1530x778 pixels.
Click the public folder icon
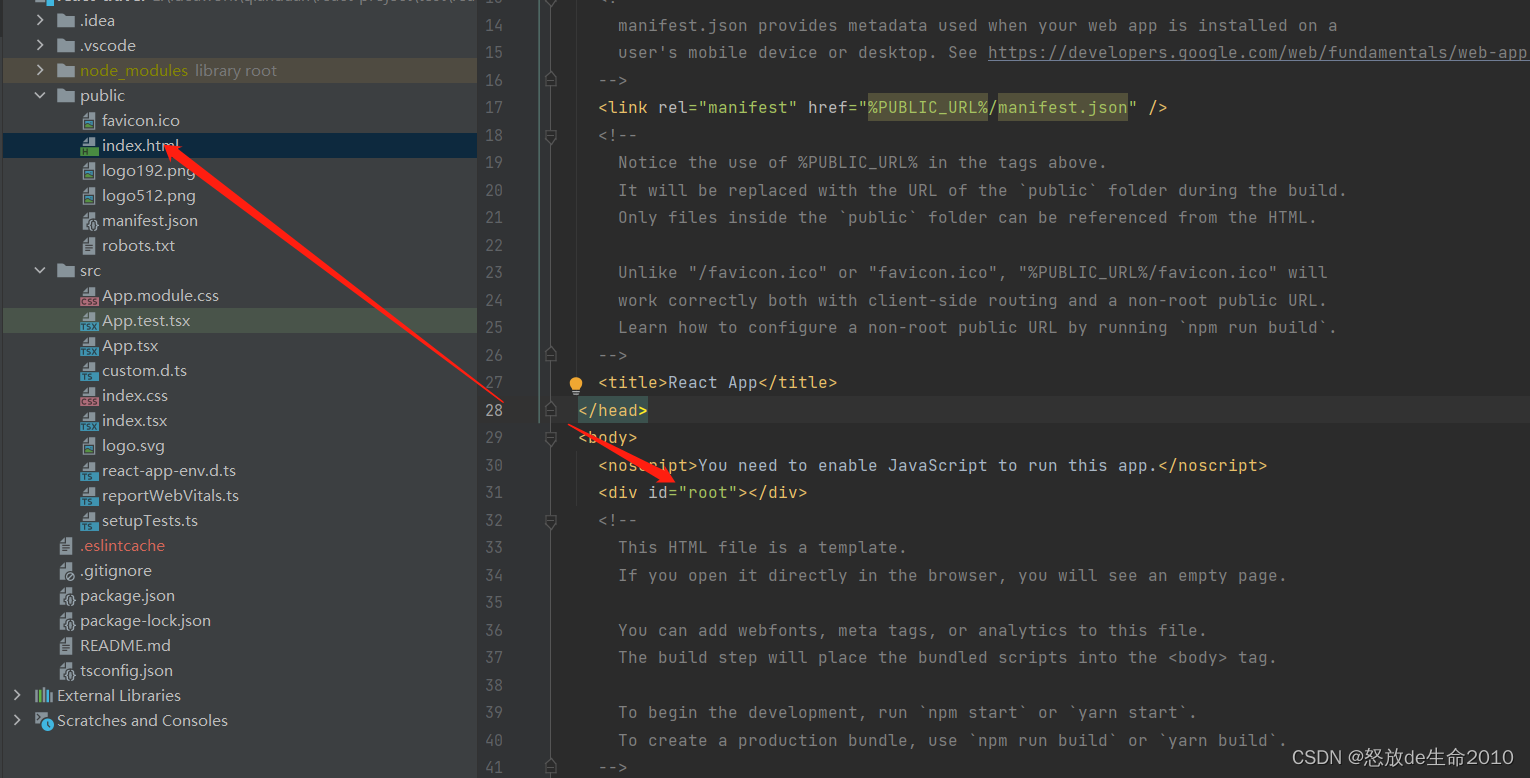click(x=66, y=95)
